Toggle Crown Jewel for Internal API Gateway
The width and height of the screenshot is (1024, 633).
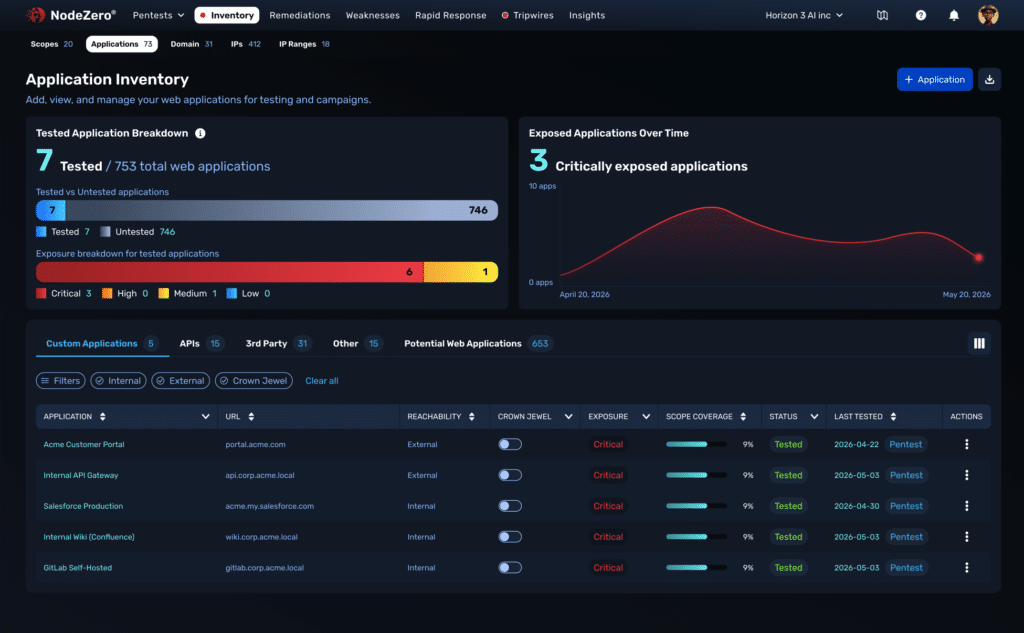[x=510, y=475]
